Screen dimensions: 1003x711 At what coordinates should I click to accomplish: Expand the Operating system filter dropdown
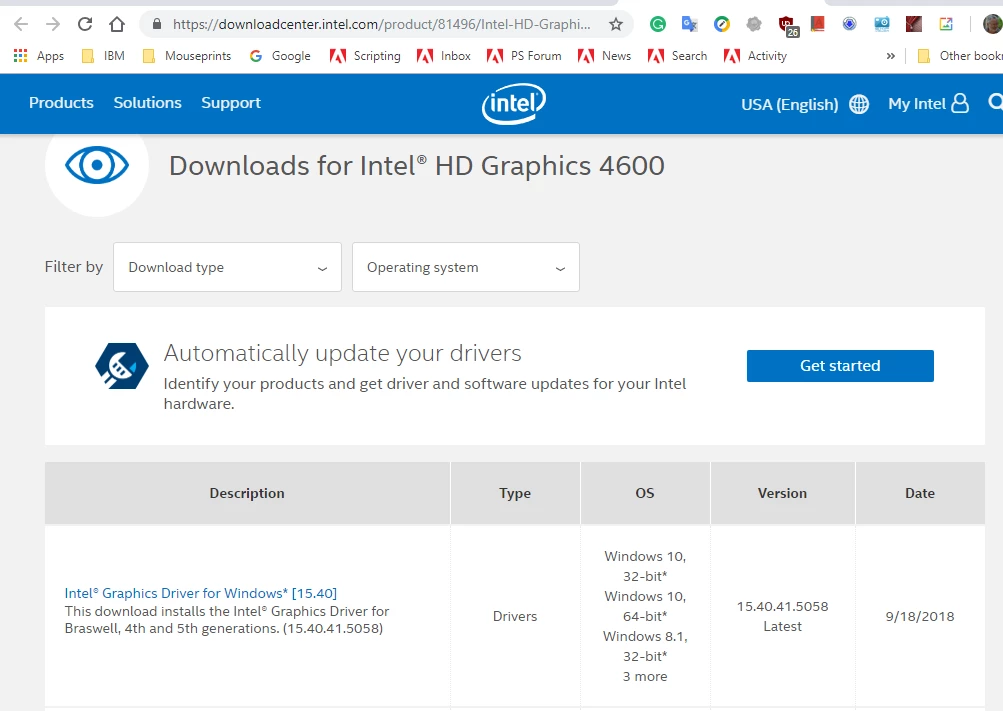pos(466,267)
